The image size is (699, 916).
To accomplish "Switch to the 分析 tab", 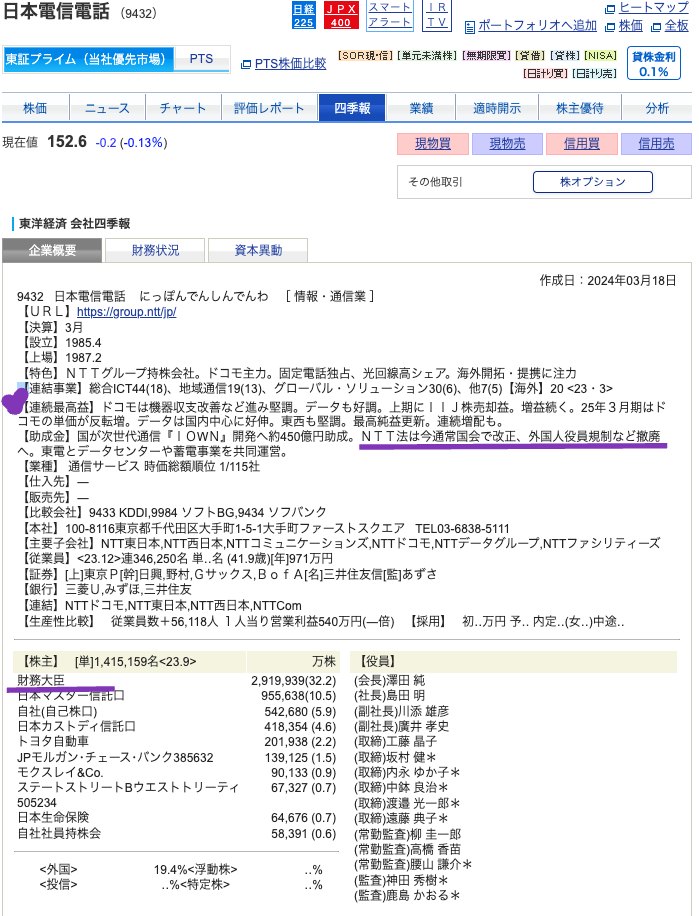I will (x=657, y=108).
